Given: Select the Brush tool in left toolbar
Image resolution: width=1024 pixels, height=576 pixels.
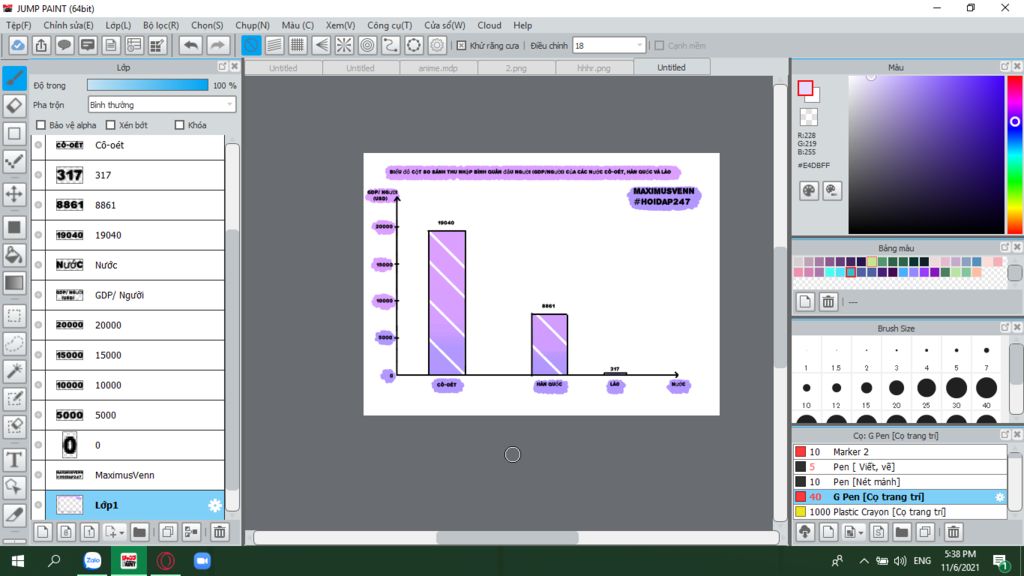Looking at the screenshot, I should (x=14, y=78).
